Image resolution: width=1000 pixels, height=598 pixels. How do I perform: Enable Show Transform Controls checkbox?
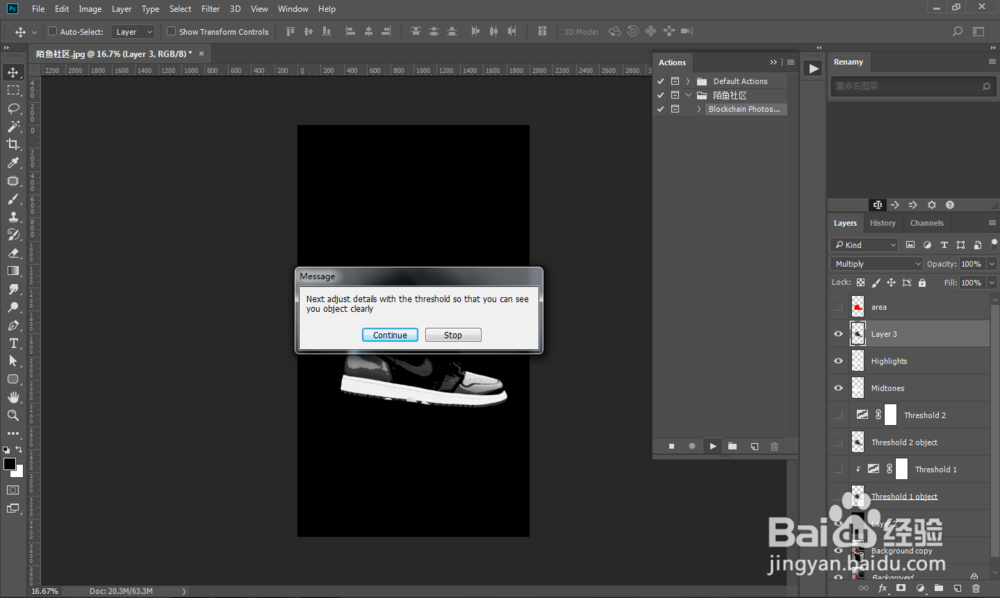(x=171, y=31)
